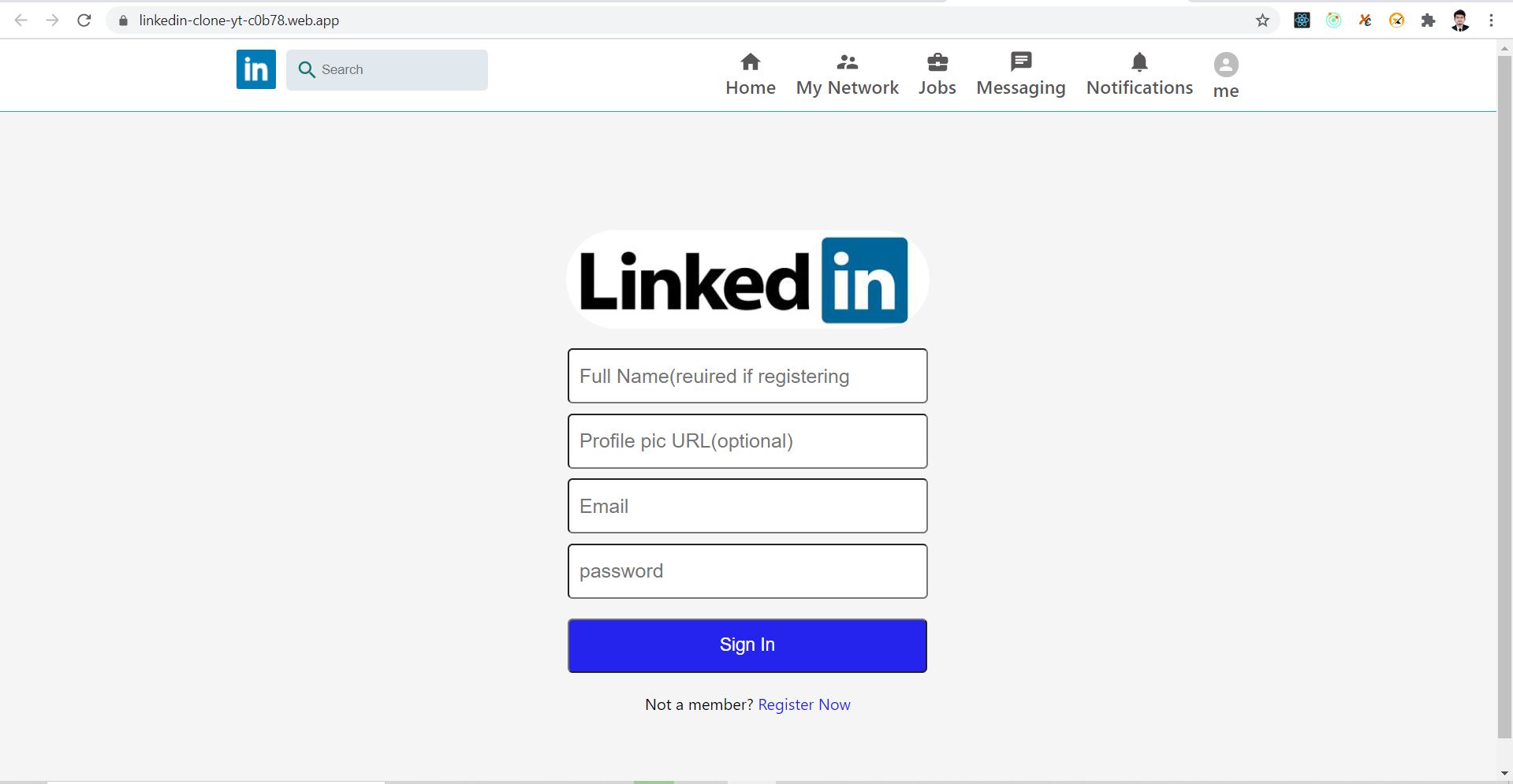This screenshot has height=784, width=1513.
Task: Open the Jobs briefcase icon
Action: (x=937, y=62)
